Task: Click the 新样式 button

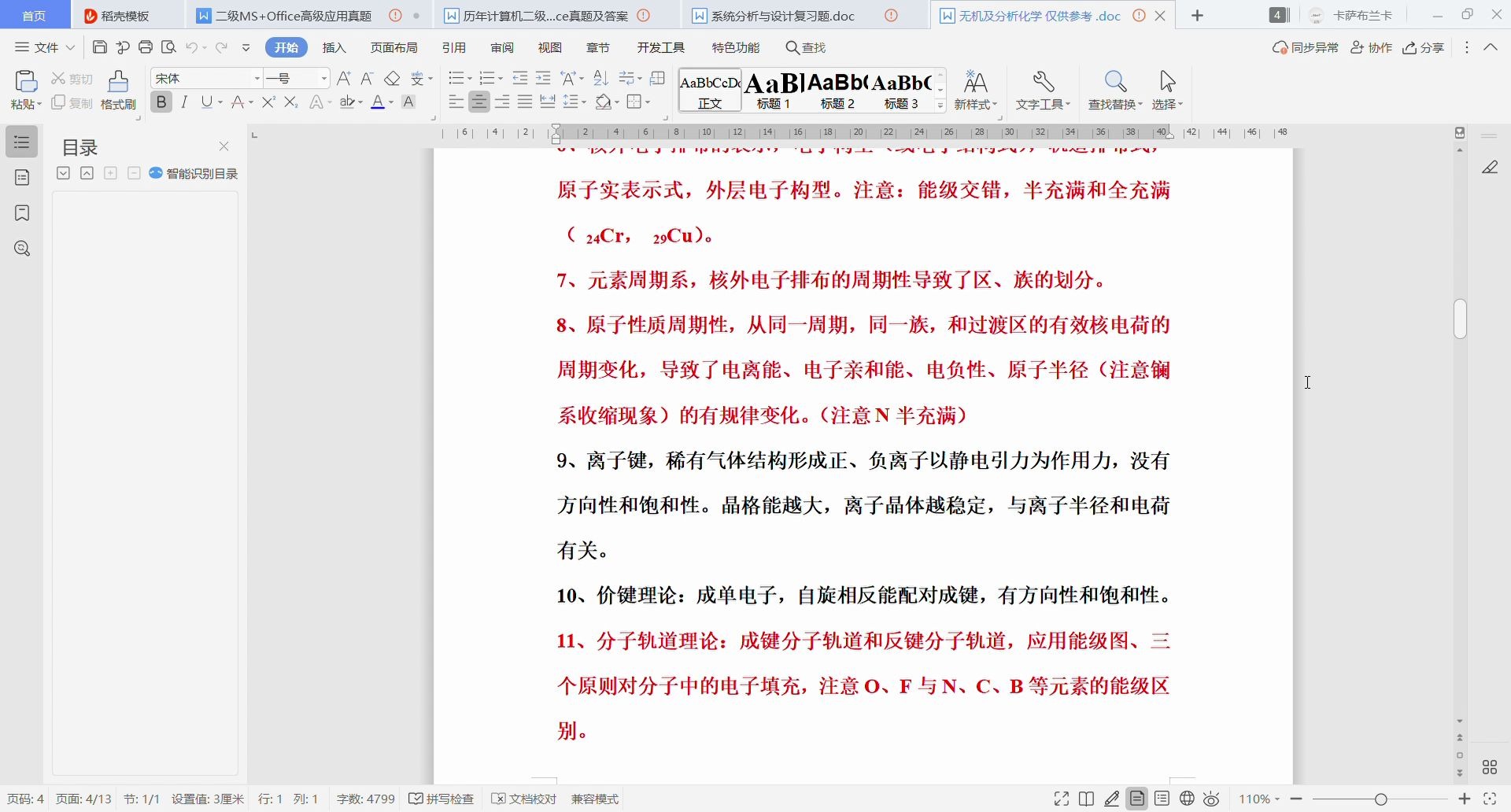Action: click(976, 90)
